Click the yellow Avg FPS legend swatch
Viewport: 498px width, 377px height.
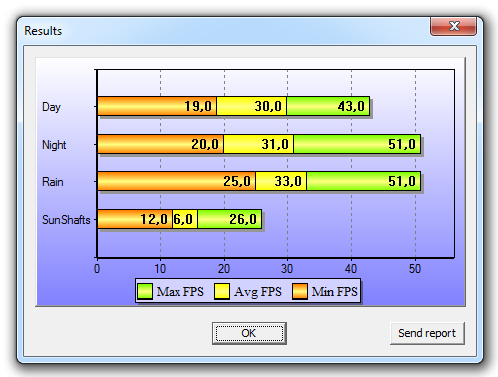(222, 291)
